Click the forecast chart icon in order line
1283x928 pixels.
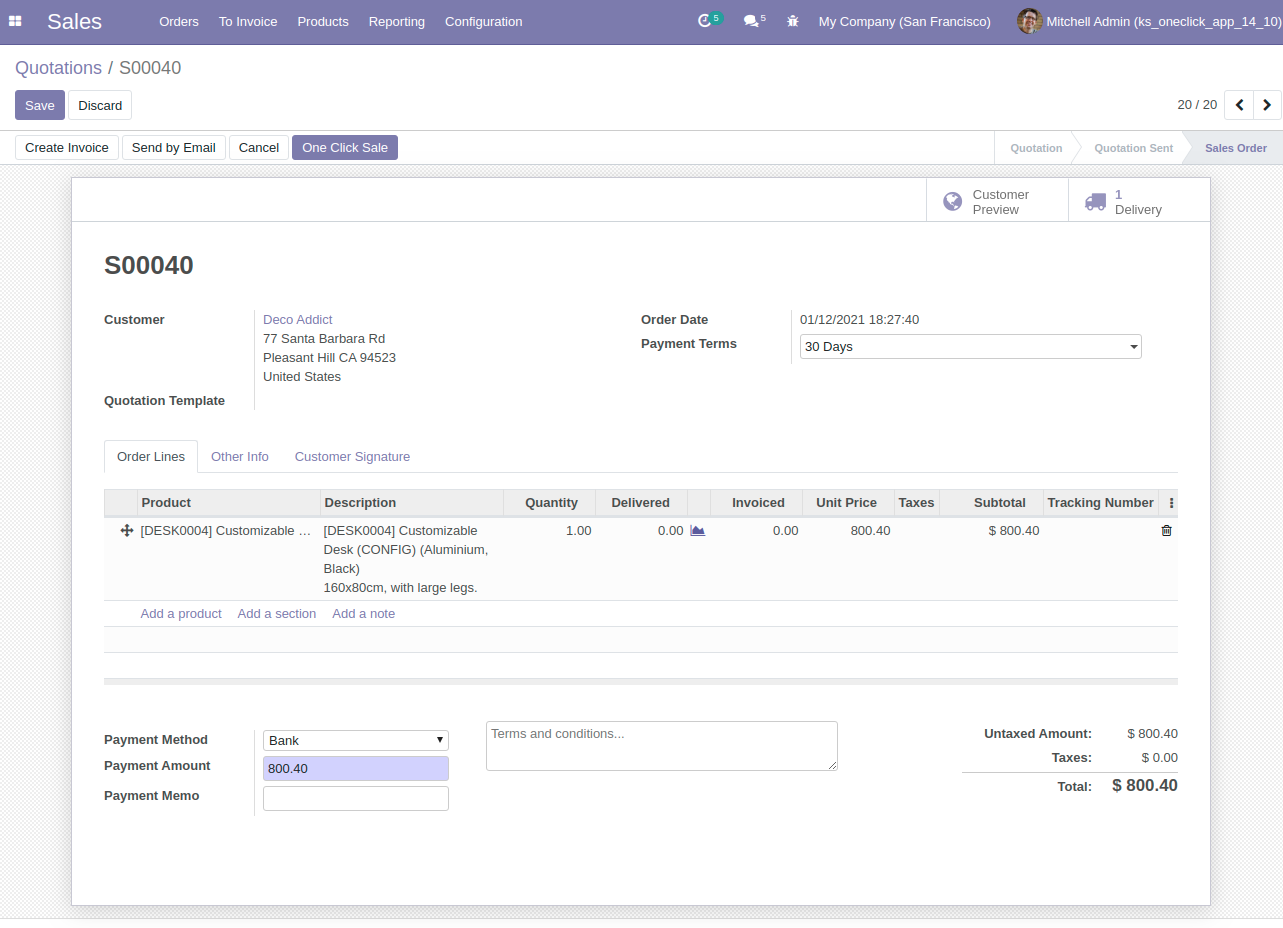click(698, 531)
